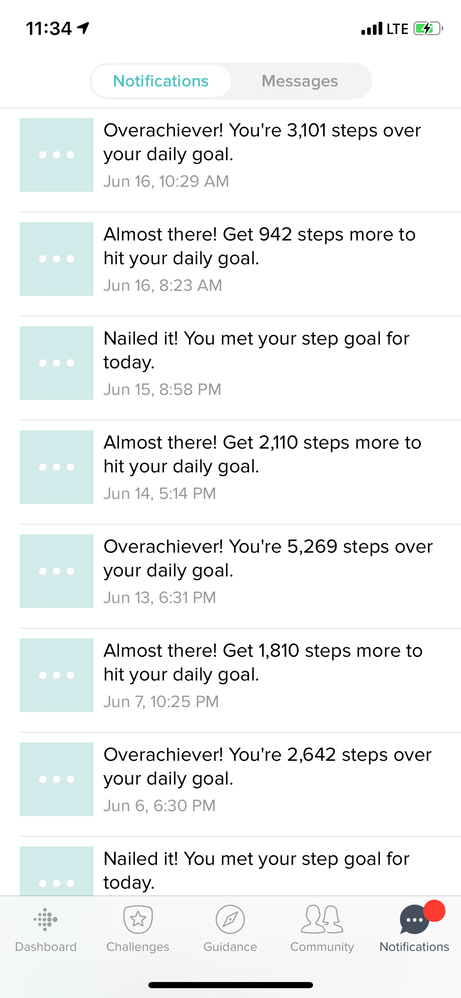Image resolution: width=461 pixels, height=998 pixels.
Task: Open the Challenges star badge icon
Action: point(138,919)
